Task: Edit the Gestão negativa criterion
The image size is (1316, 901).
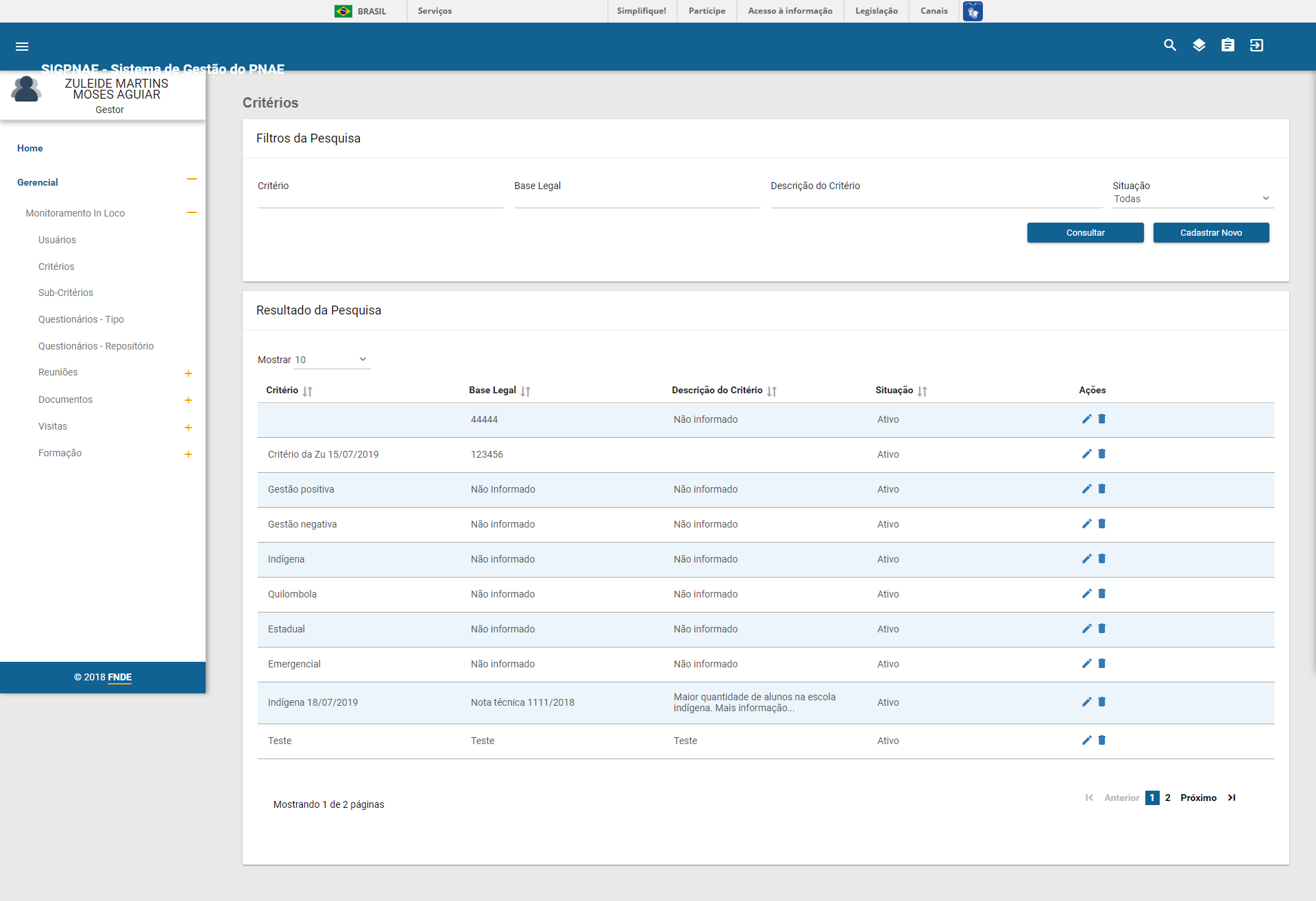Action: 1086,523
